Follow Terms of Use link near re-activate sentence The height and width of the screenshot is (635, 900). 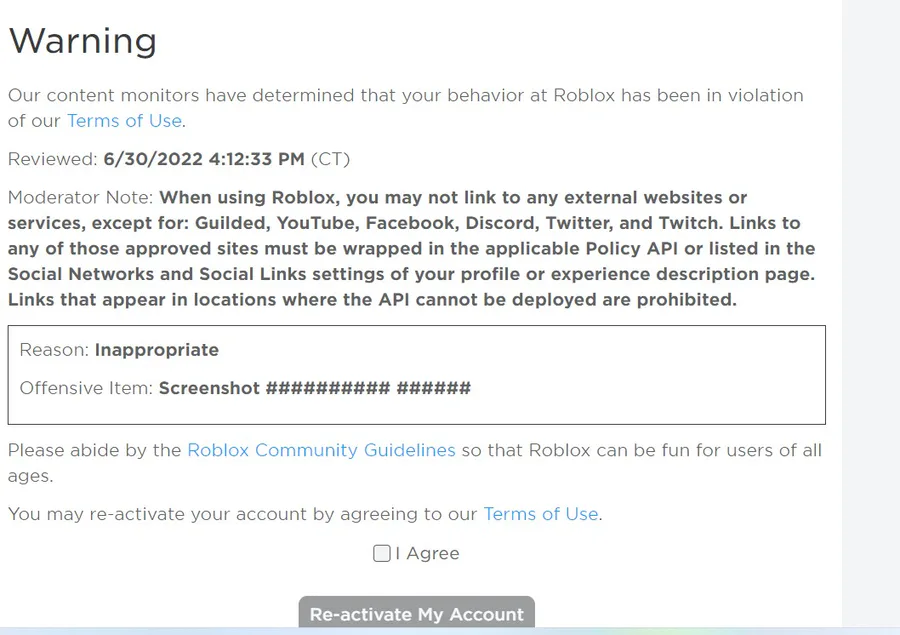[x=540, y=514]
